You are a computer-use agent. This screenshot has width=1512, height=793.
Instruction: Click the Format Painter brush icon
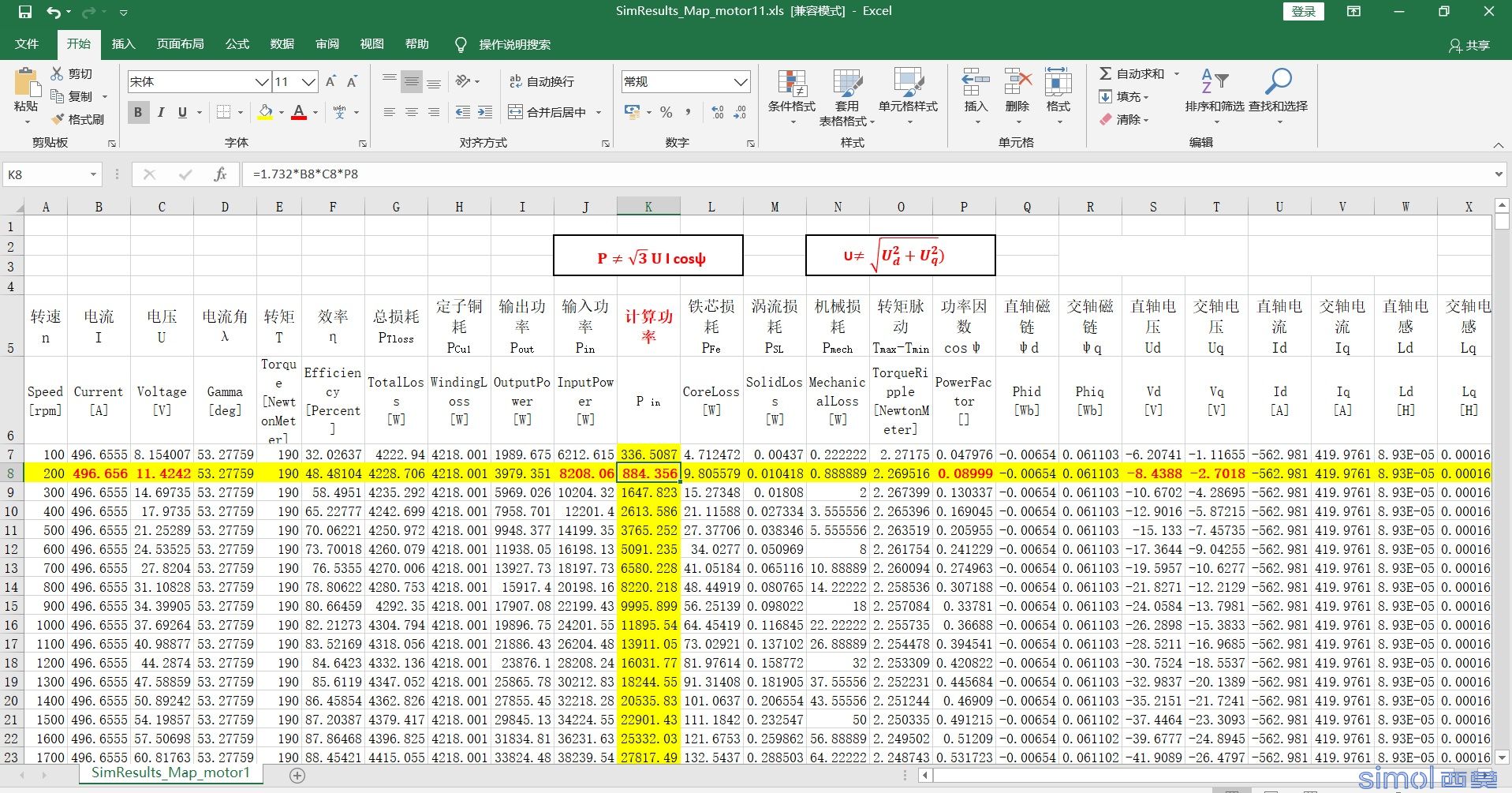pos(57,119)
